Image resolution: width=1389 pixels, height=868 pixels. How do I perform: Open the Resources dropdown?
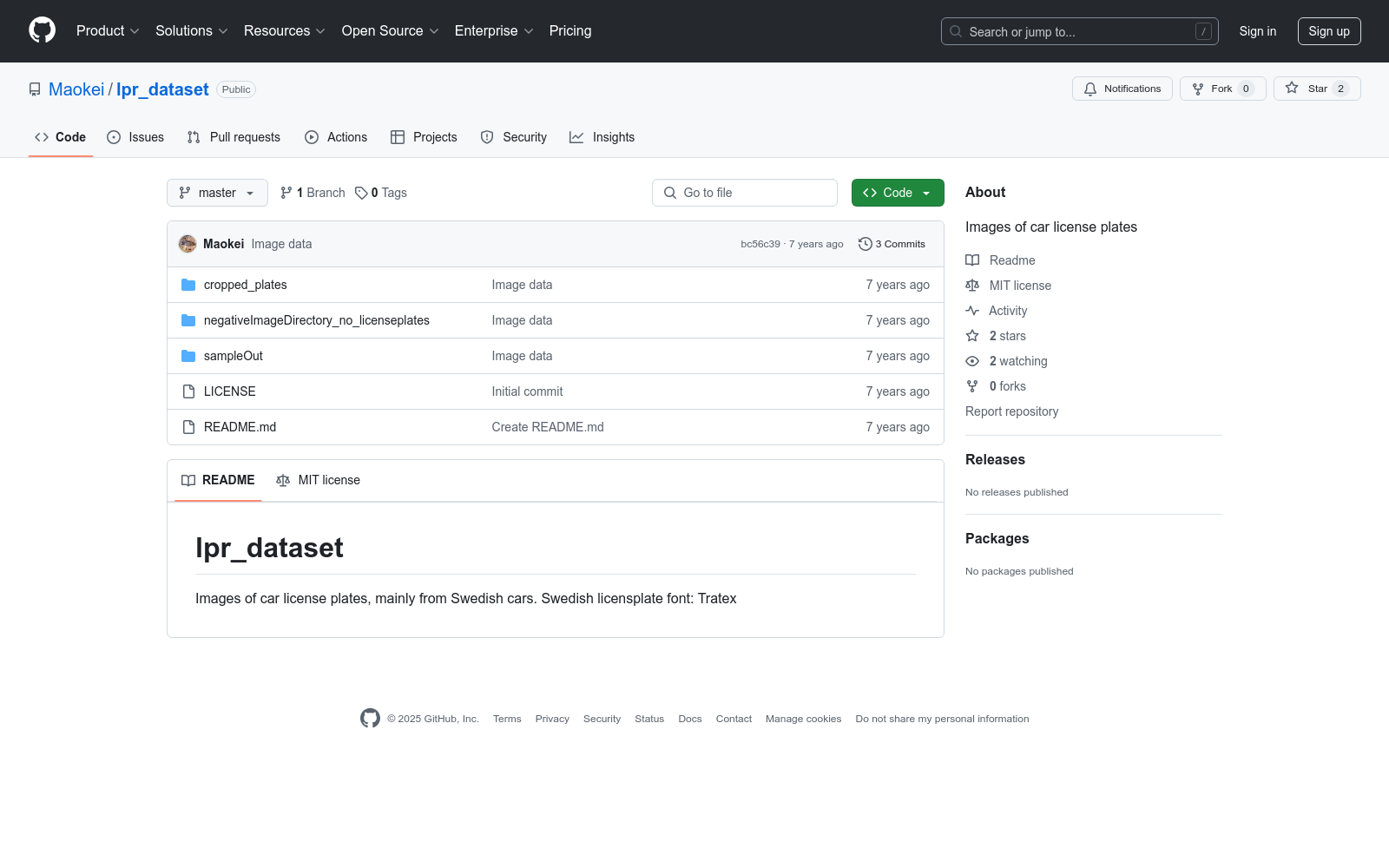285,30
